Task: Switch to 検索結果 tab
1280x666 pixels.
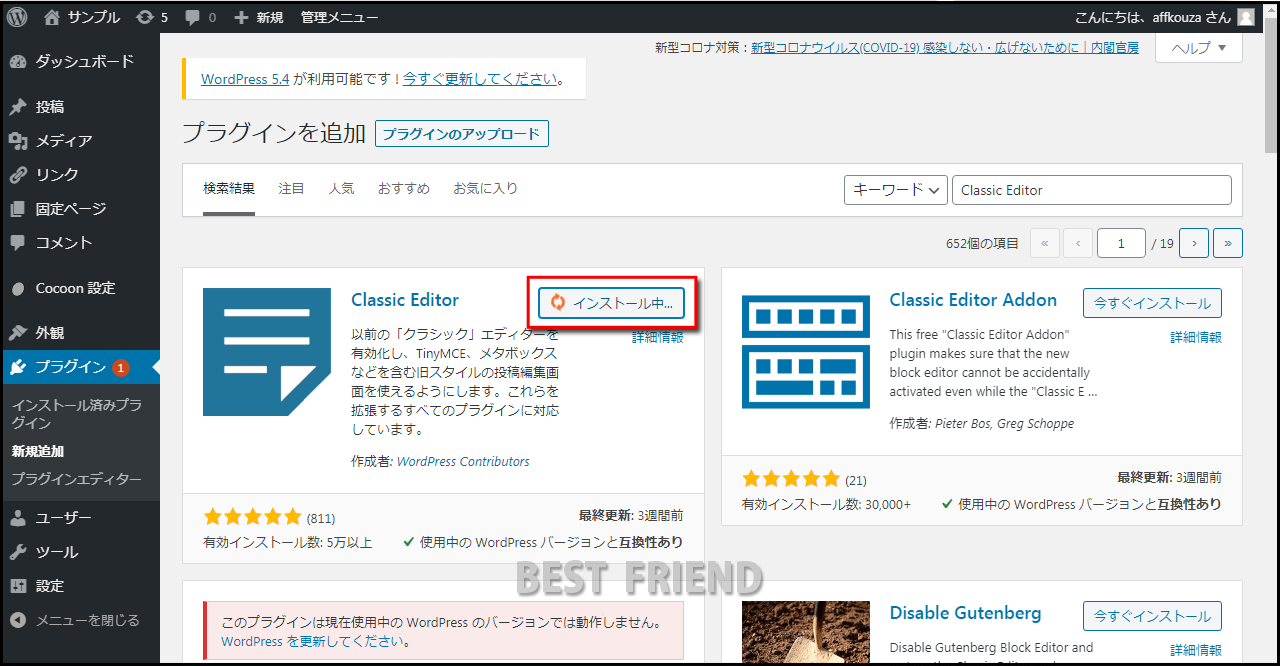Action: pos(229,189)
